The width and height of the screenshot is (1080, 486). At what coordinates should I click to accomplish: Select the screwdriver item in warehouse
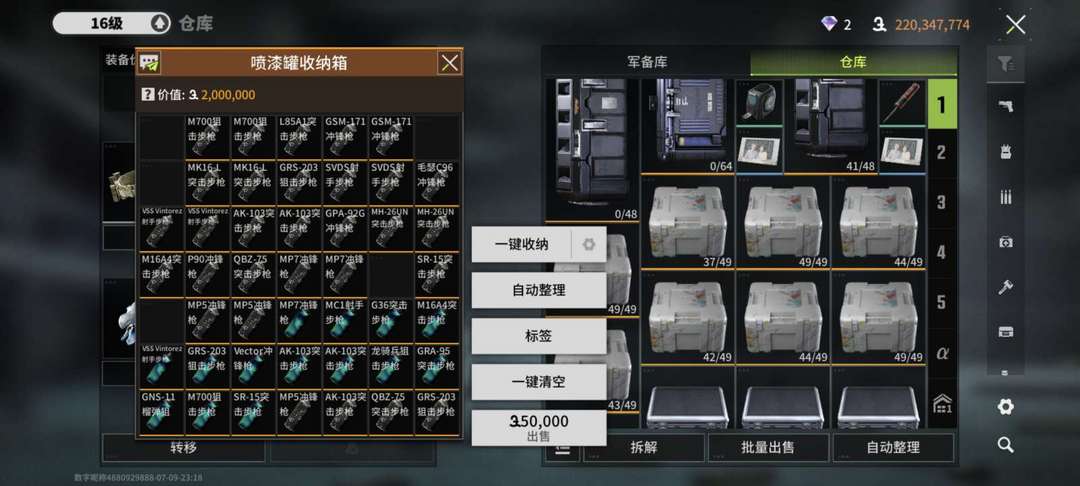coord(902,101)
